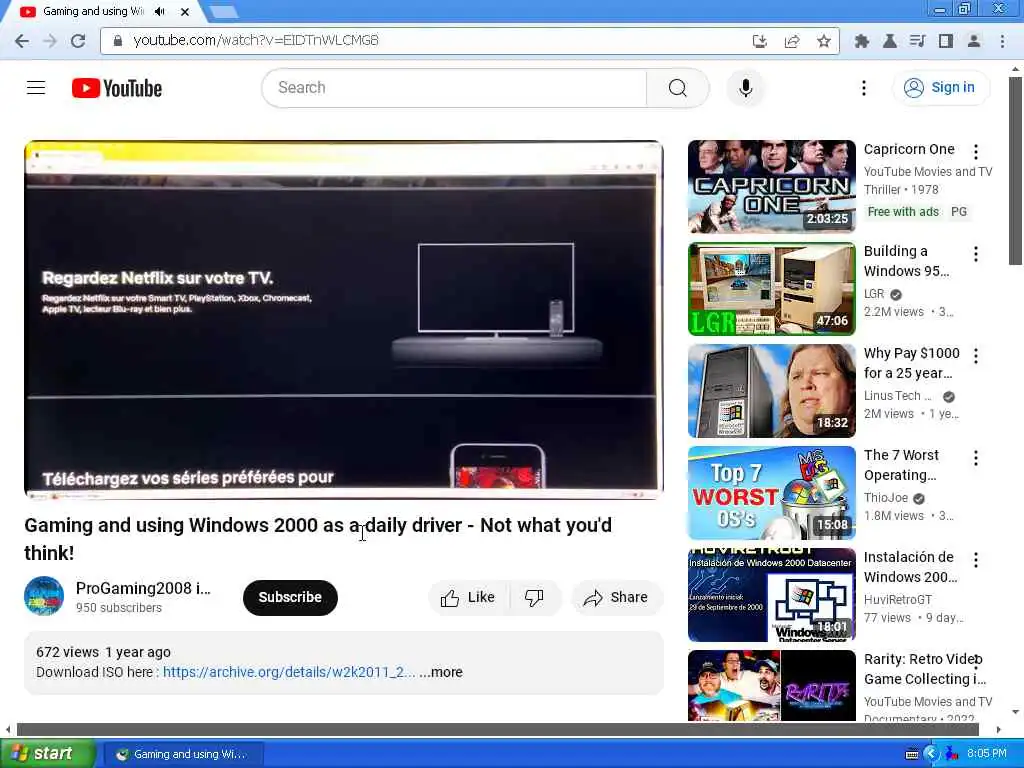This screenshot has height=768, width=1024.
Task: Open the media controls icon
Action: point(917,41)
